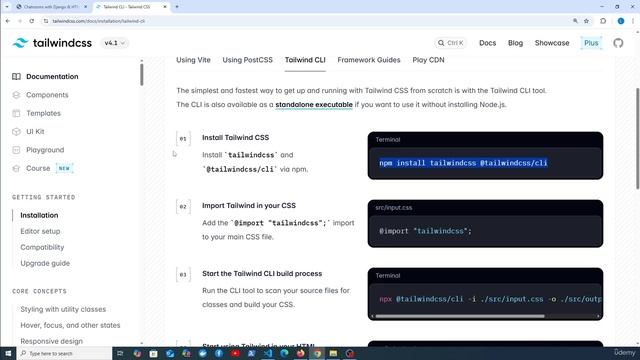The height and width of the screenshot is (360, 640).
Task: Open Facebook icon in taskbar
Action: [219, 353]
